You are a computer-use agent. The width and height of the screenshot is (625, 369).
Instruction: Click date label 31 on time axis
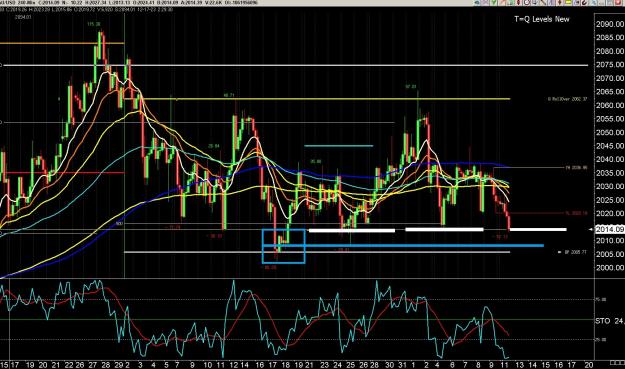point(402,365)
